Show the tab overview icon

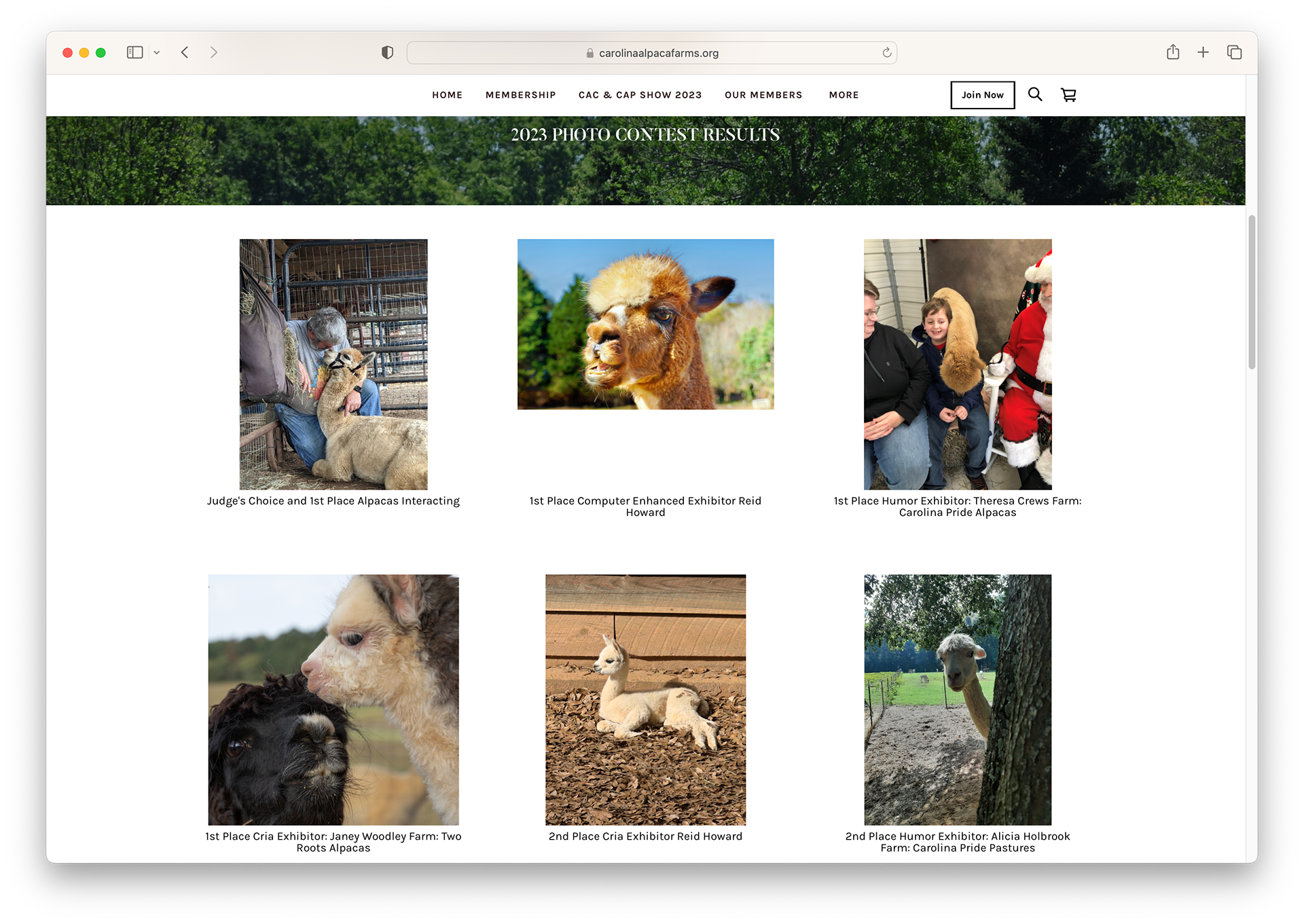(x=1234, y=52)
